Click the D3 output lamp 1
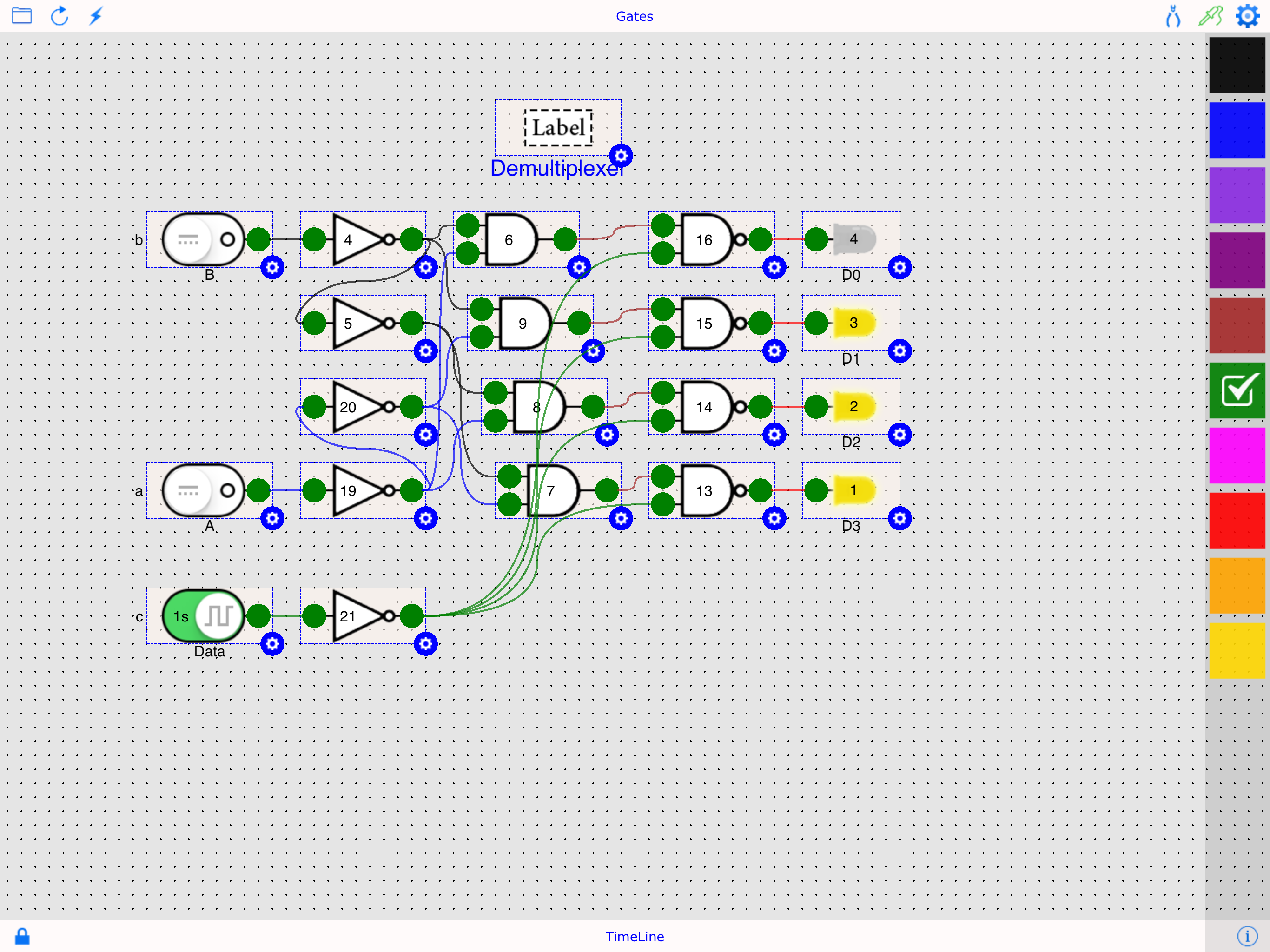The image size is (1270, 952). pyautogui.click(x=854, y=490)
